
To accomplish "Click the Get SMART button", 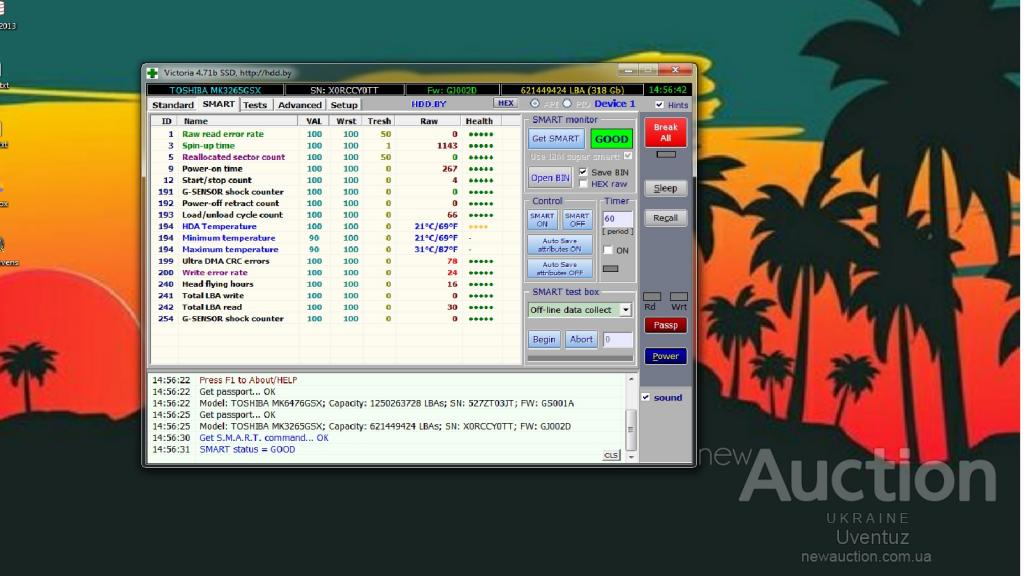I will tap(556, 139).
